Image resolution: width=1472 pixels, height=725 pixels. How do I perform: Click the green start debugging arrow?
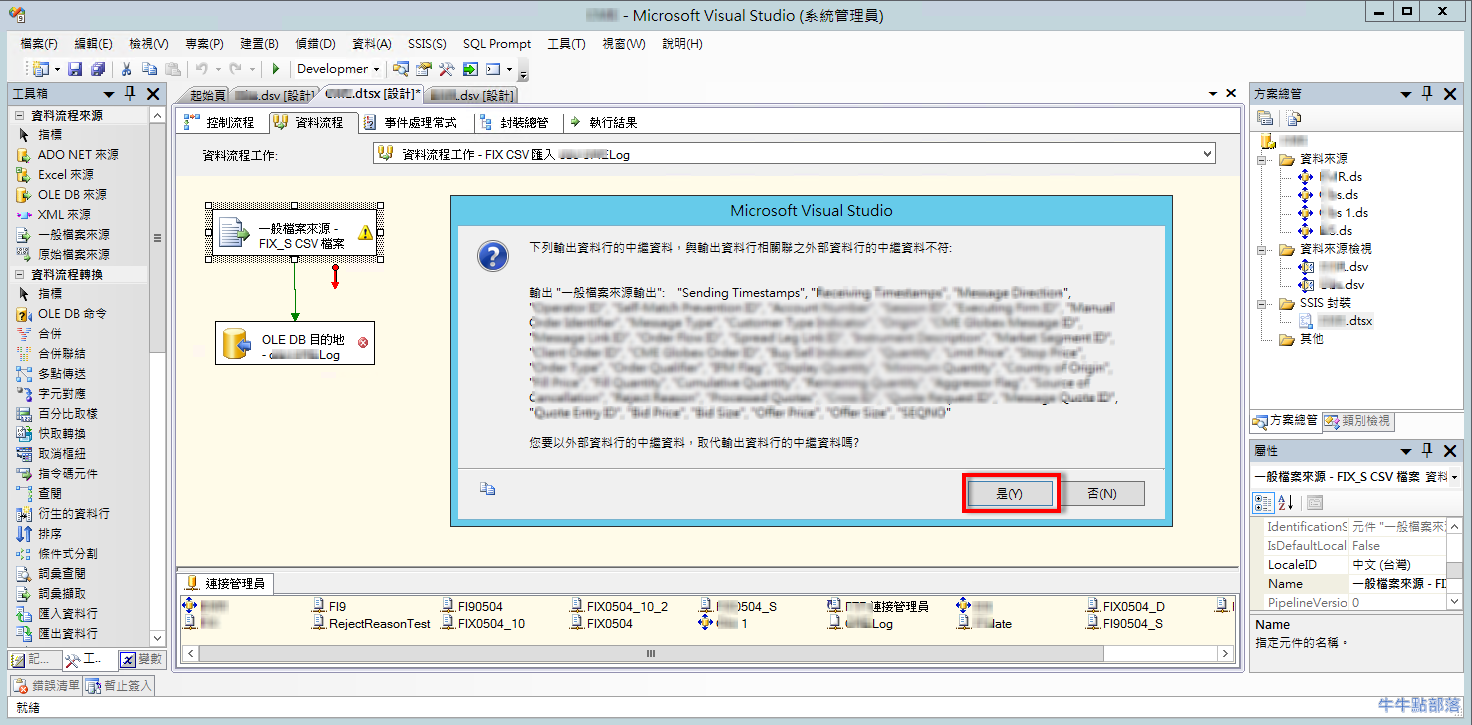click(x=276, y=69)
